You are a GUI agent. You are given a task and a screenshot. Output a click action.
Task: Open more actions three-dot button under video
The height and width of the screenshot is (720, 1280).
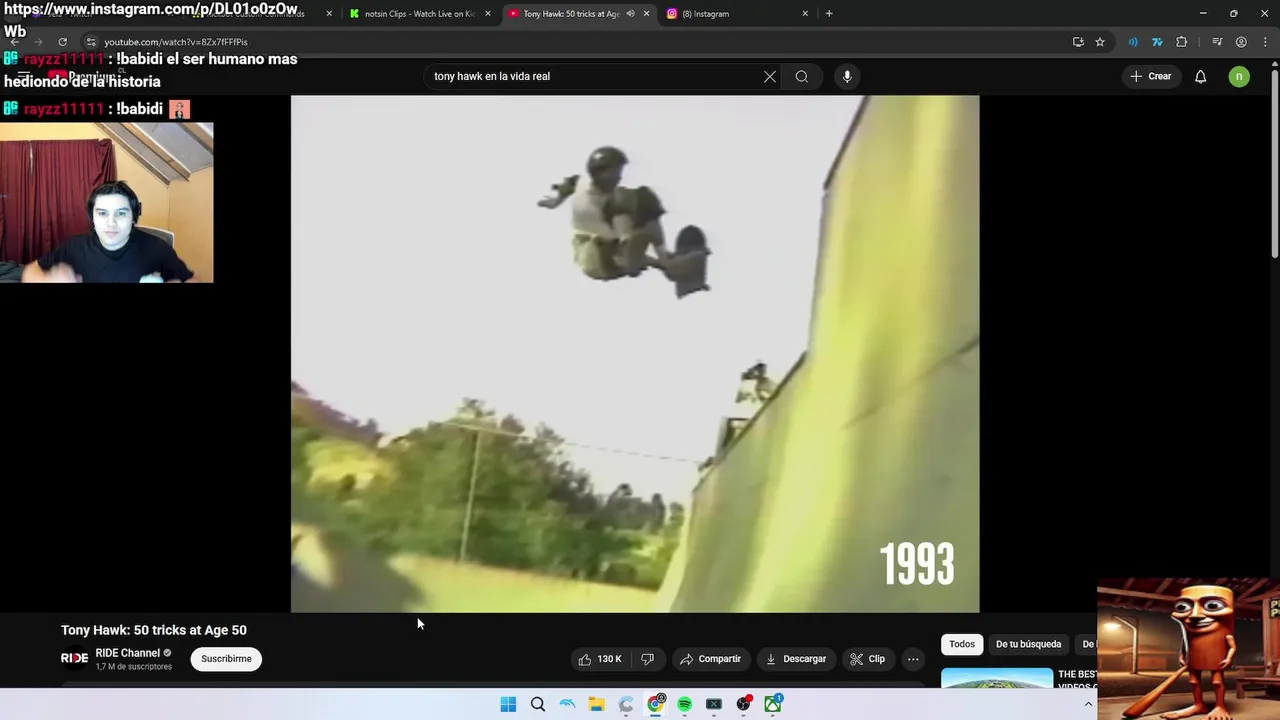(x=913, y=659)
